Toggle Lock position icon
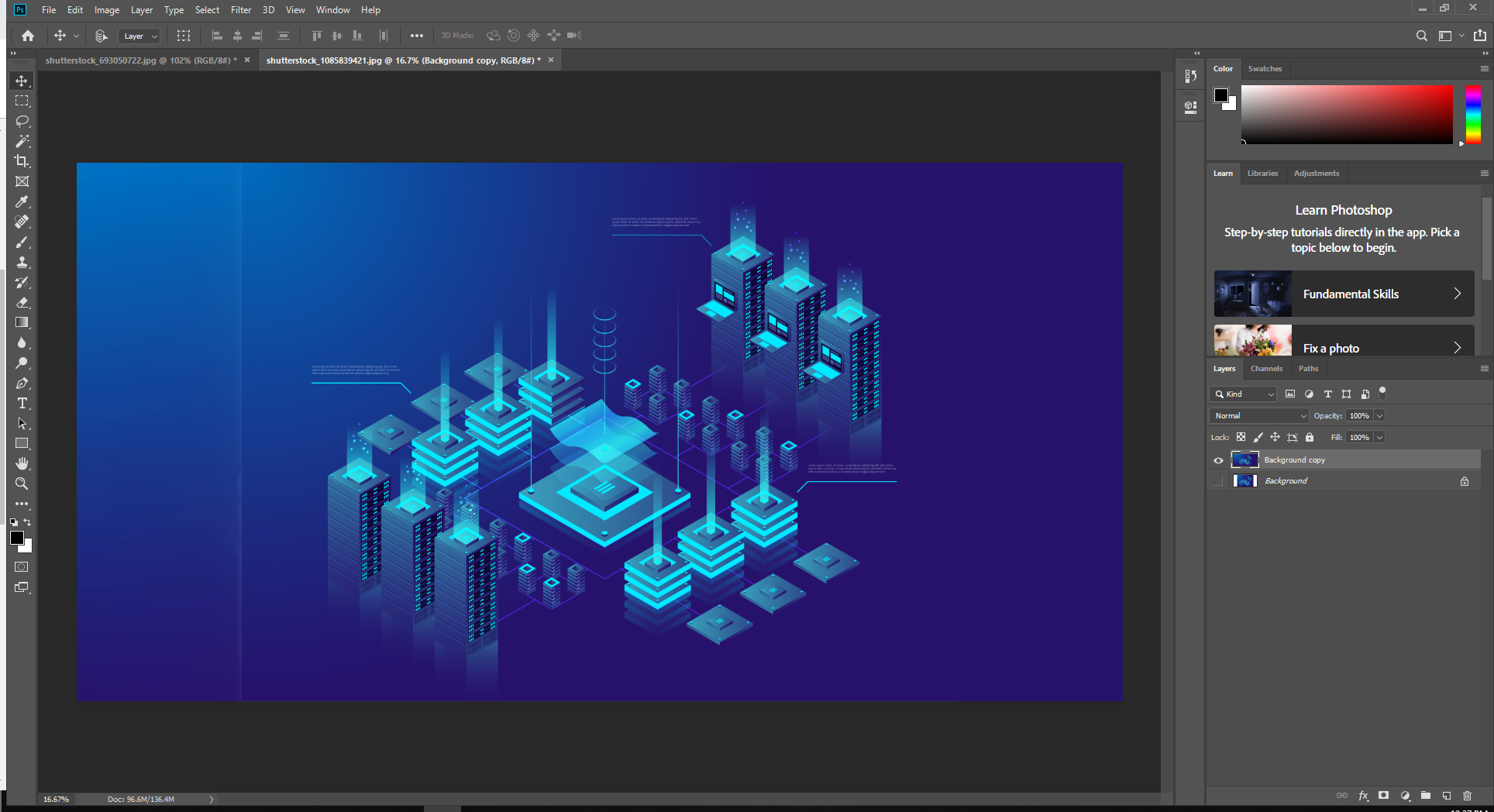Image resolution: width=1494 pixels, height=812 pixels. coord(1275,437)
